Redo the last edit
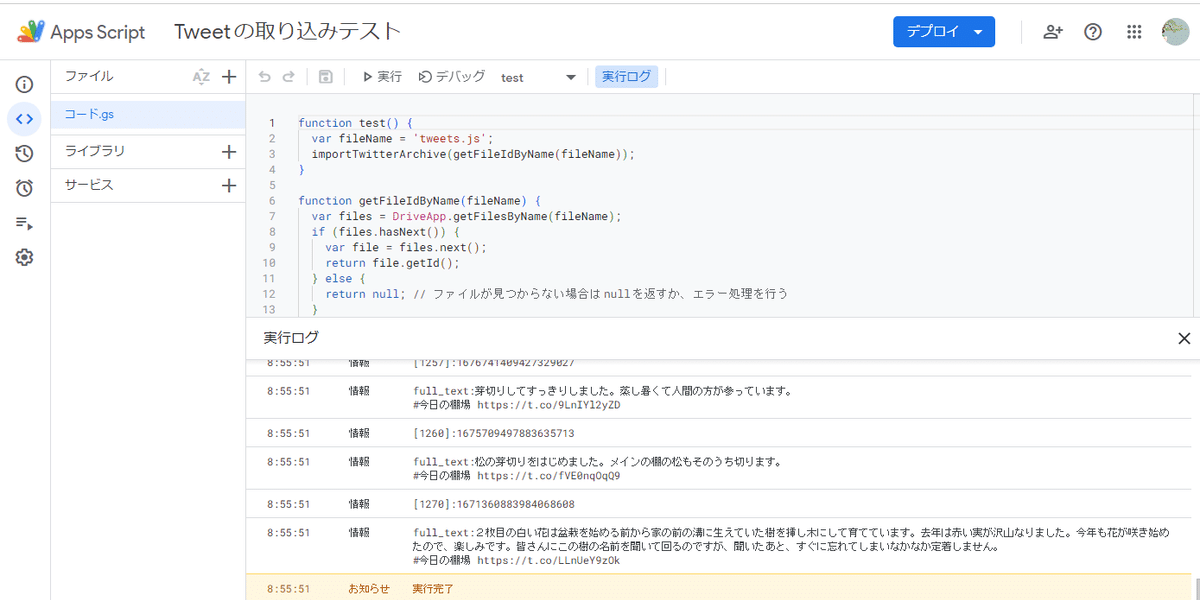The width and height of the screenshot is (1200, 600). click(x=289, y=77)
